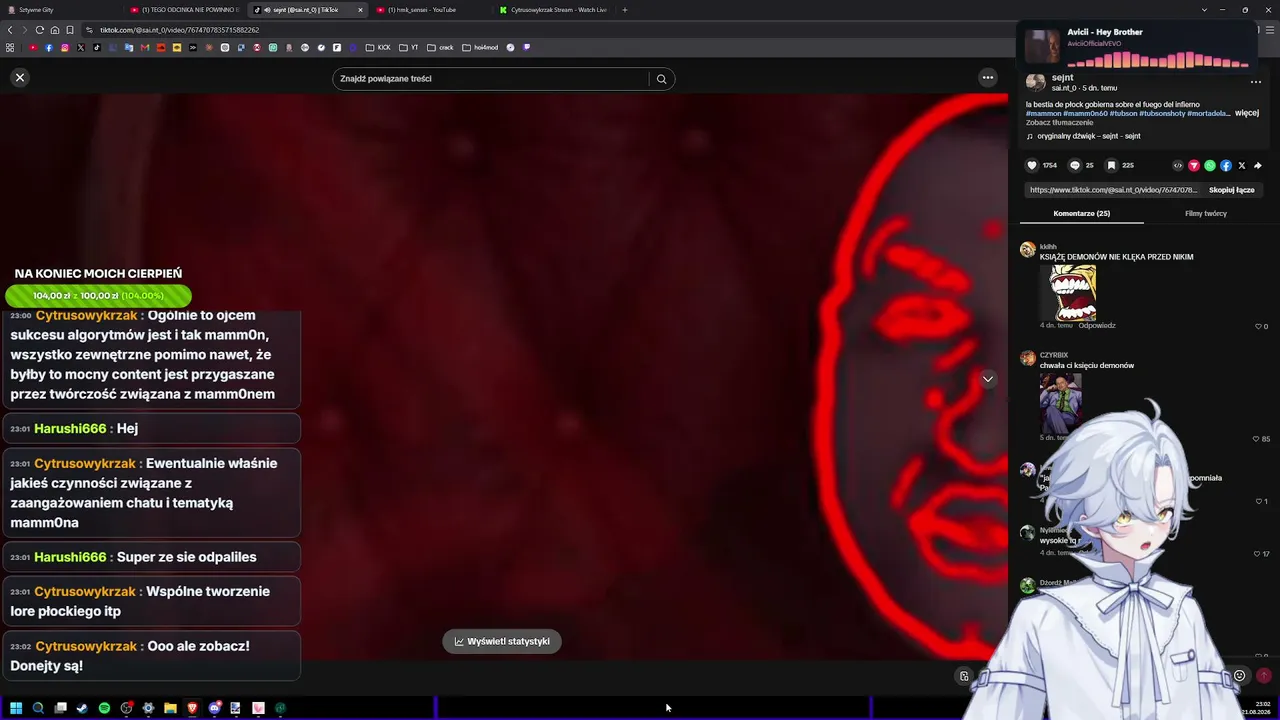Share the video on X
The image size is (1280, 720).
click(x=1242, y=166)
